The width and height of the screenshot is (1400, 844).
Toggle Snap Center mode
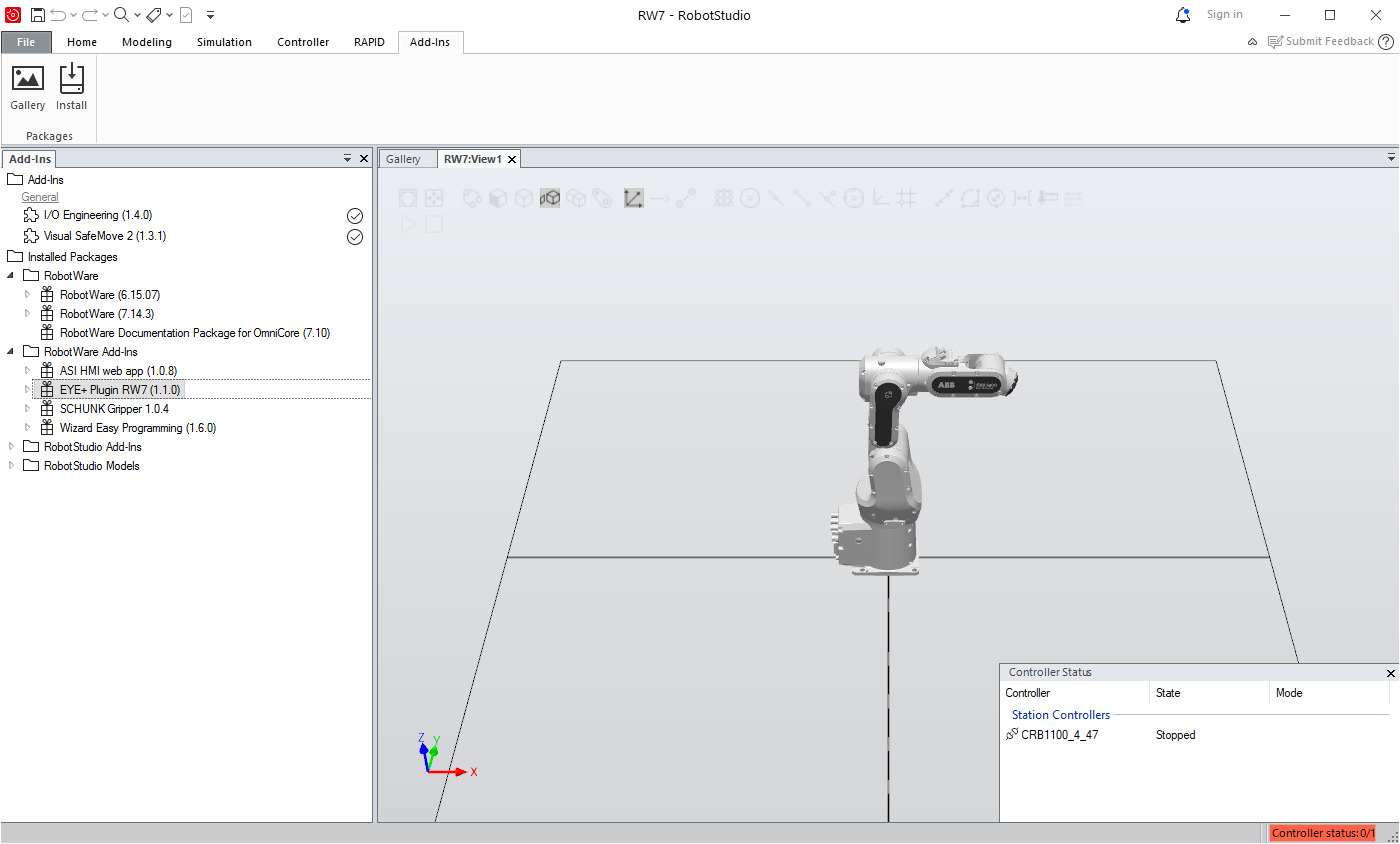pos(750,198)
